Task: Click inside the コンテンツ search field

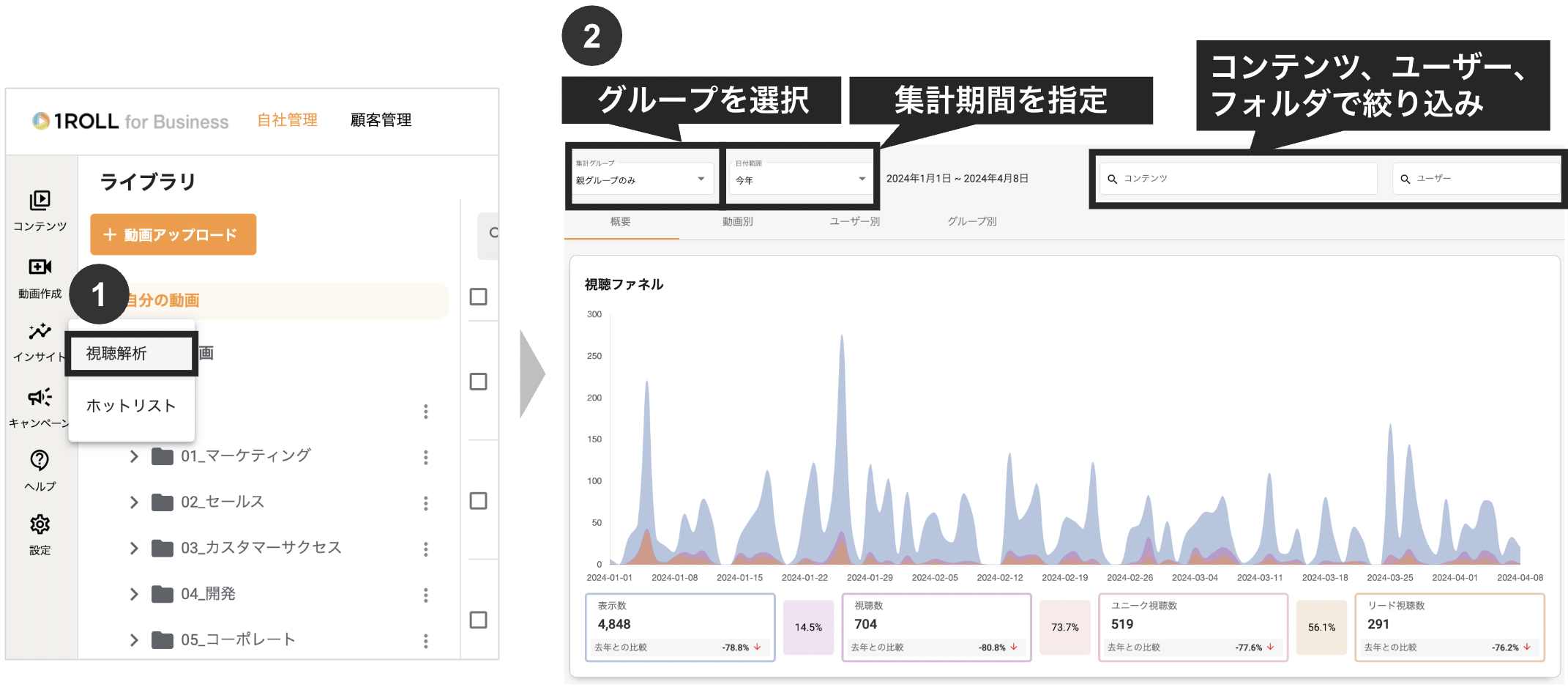Action: (1237, 178)
